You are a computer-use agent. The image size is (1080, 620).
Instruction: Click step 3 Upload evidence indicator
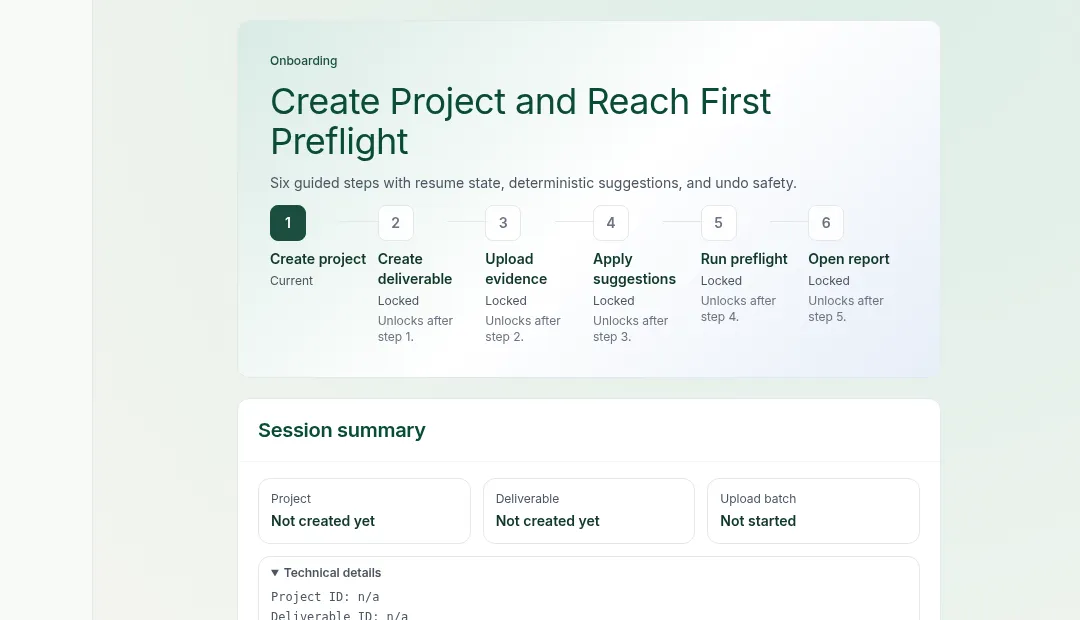[503, 223]
